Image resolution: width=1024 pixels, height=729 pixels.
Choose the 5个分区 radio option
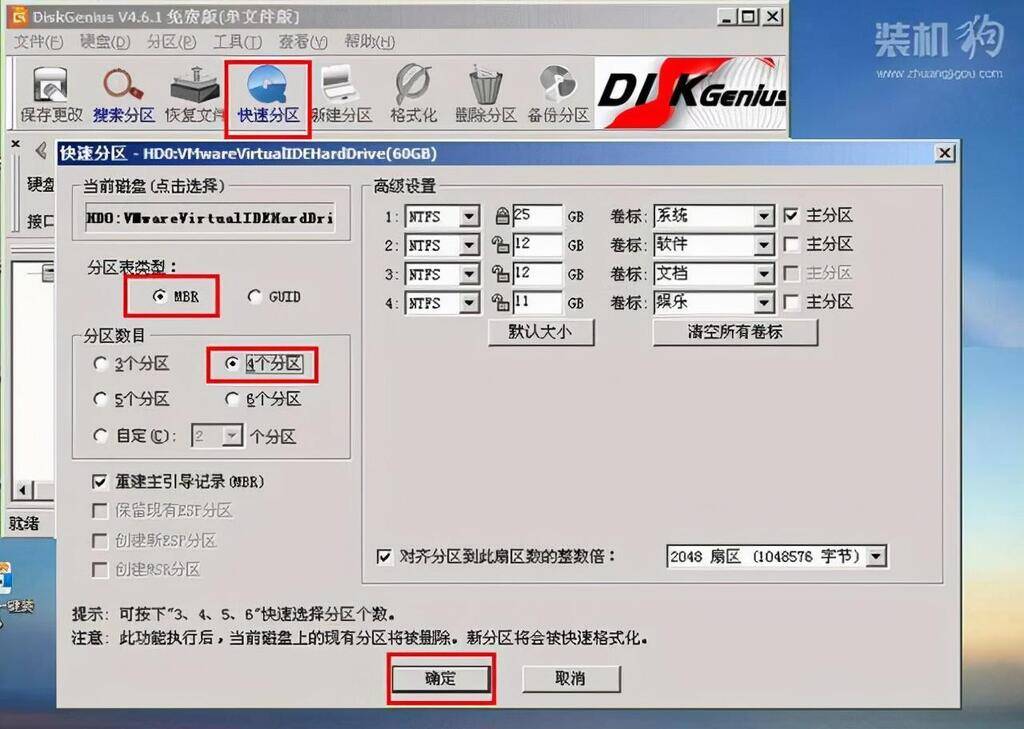click(x=100, y=398)
